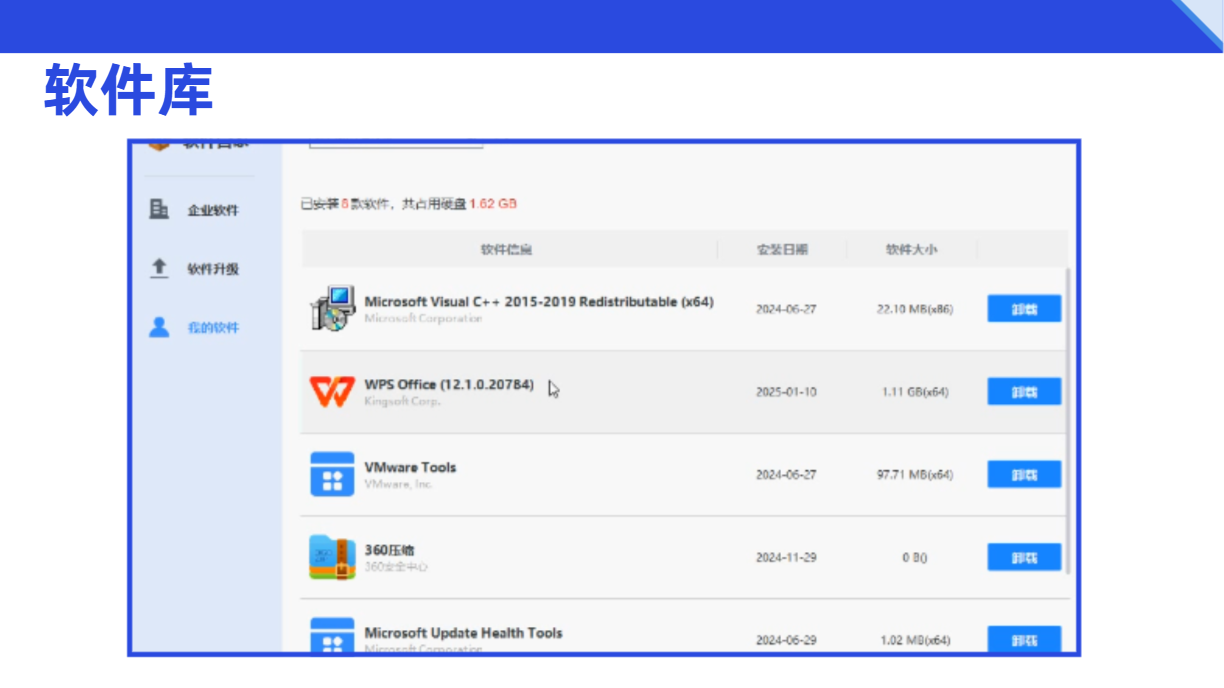Screen dimensions: 1224x688
Task: Uninstall 360压缩 with its 卸载 button
Action: pyautogui.click(x=1024, y=558)
